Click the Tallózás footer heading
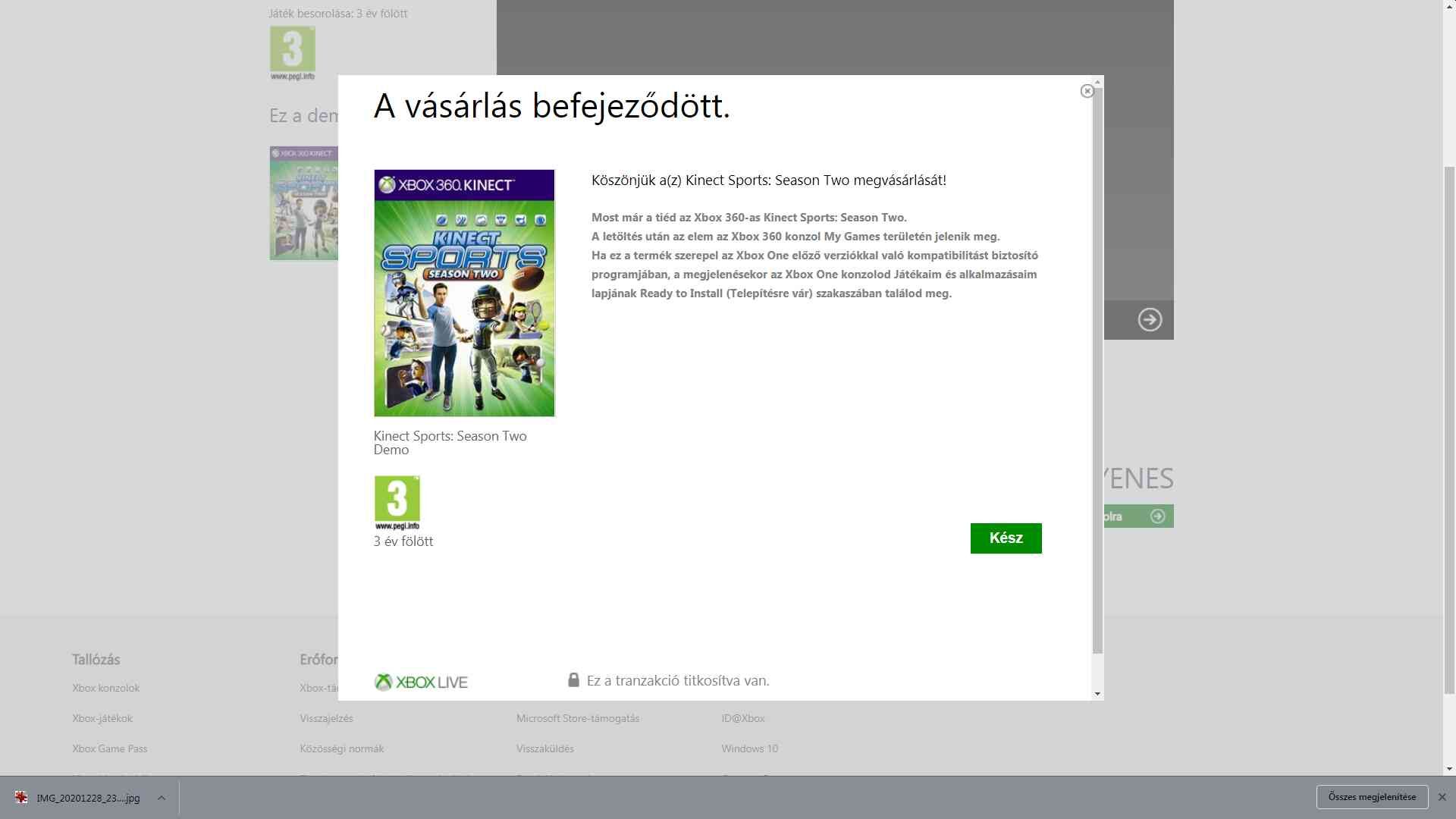This screenshot has width=1456, height=819. (x=96, y=660)
